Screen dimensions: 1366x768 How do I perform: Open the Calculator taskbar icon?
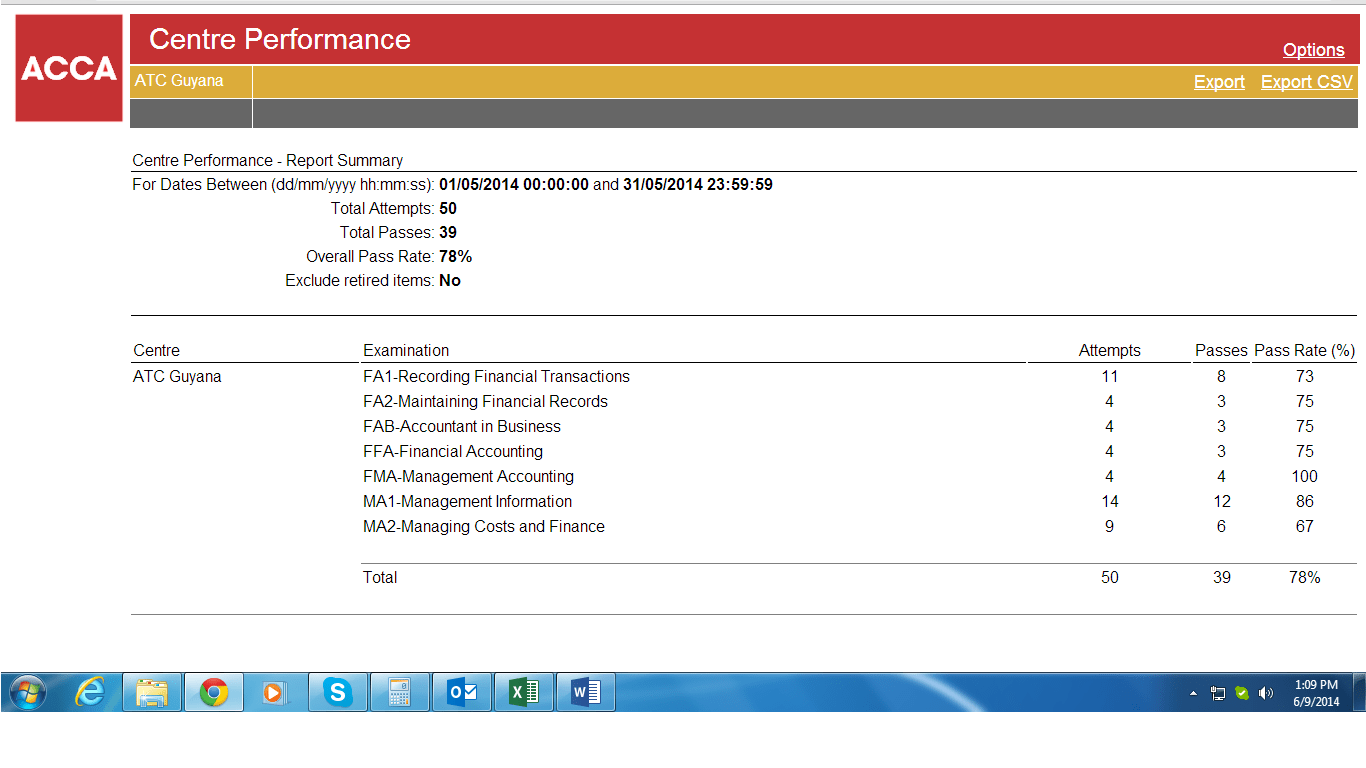(x=400, y=692)
